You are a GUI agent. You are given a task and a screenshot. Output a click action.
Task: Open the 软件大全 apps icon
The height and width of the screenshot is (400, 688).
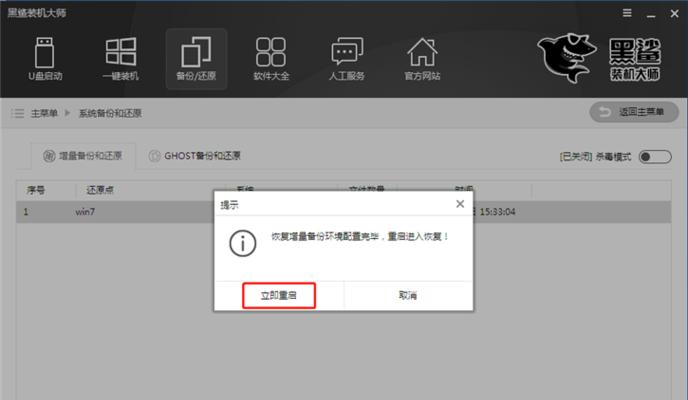(271, 59)
